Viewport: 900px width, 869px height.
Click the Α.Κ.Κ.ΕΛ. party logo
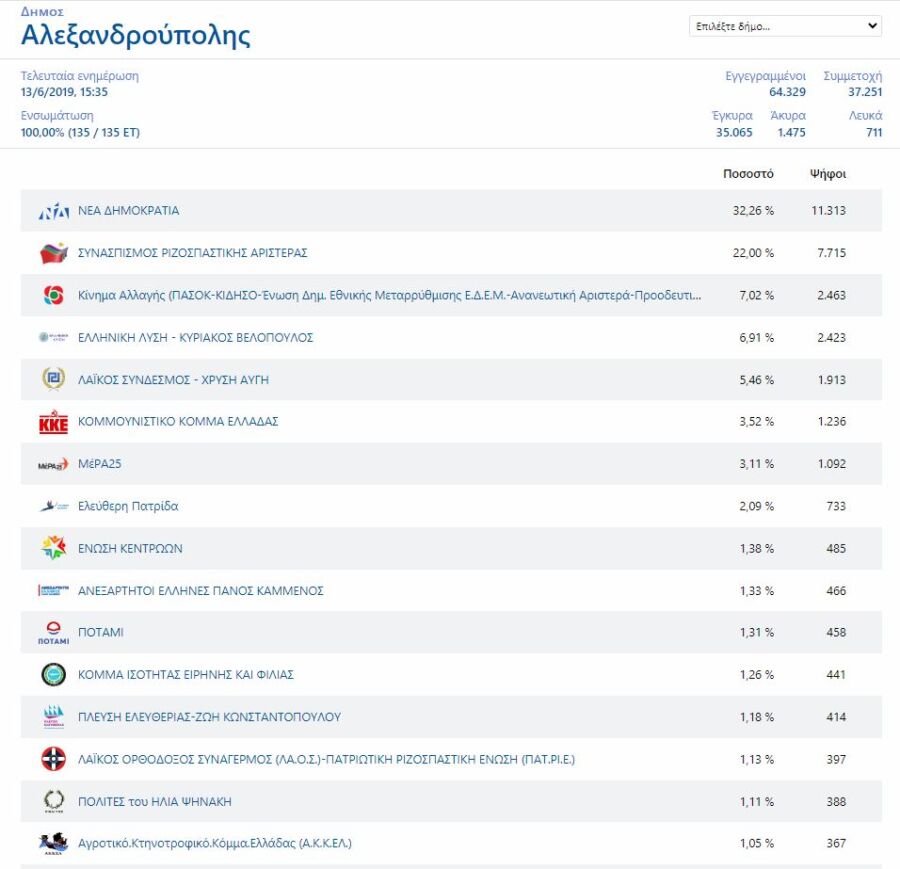[53, 844]
